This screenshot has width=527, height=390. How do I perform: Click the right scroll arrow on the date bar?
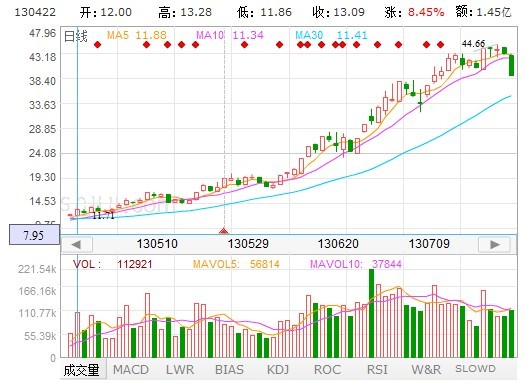495,244
